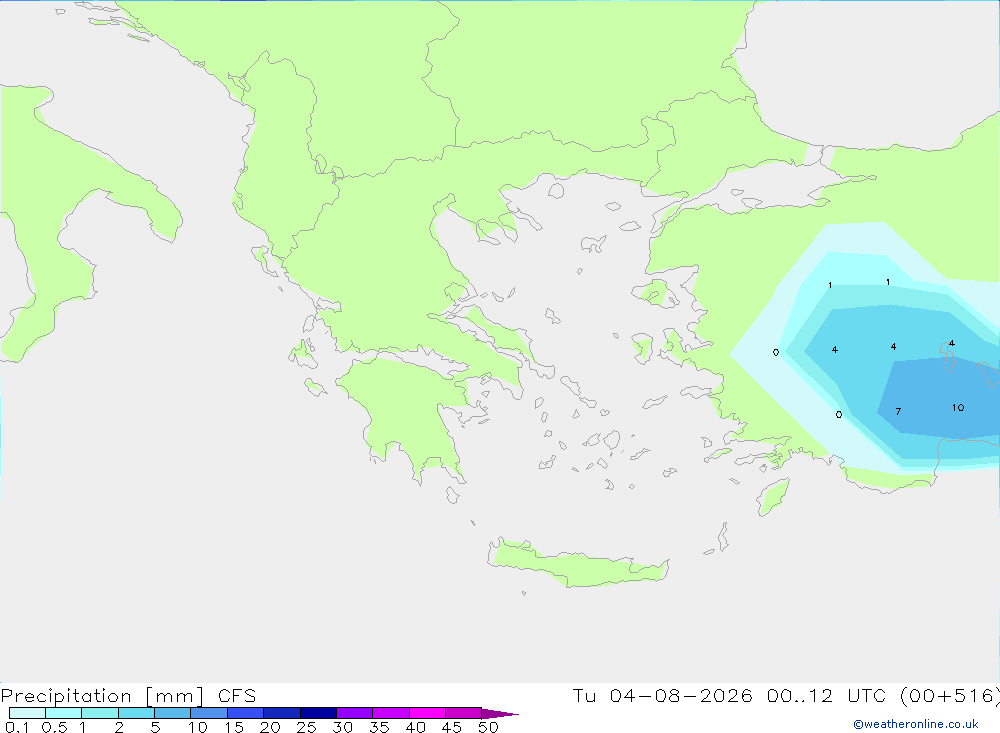This screenshot has height=733, width=1000.
Task: Click the 45–50 mm legend color swatch
Action: (464, 713)
